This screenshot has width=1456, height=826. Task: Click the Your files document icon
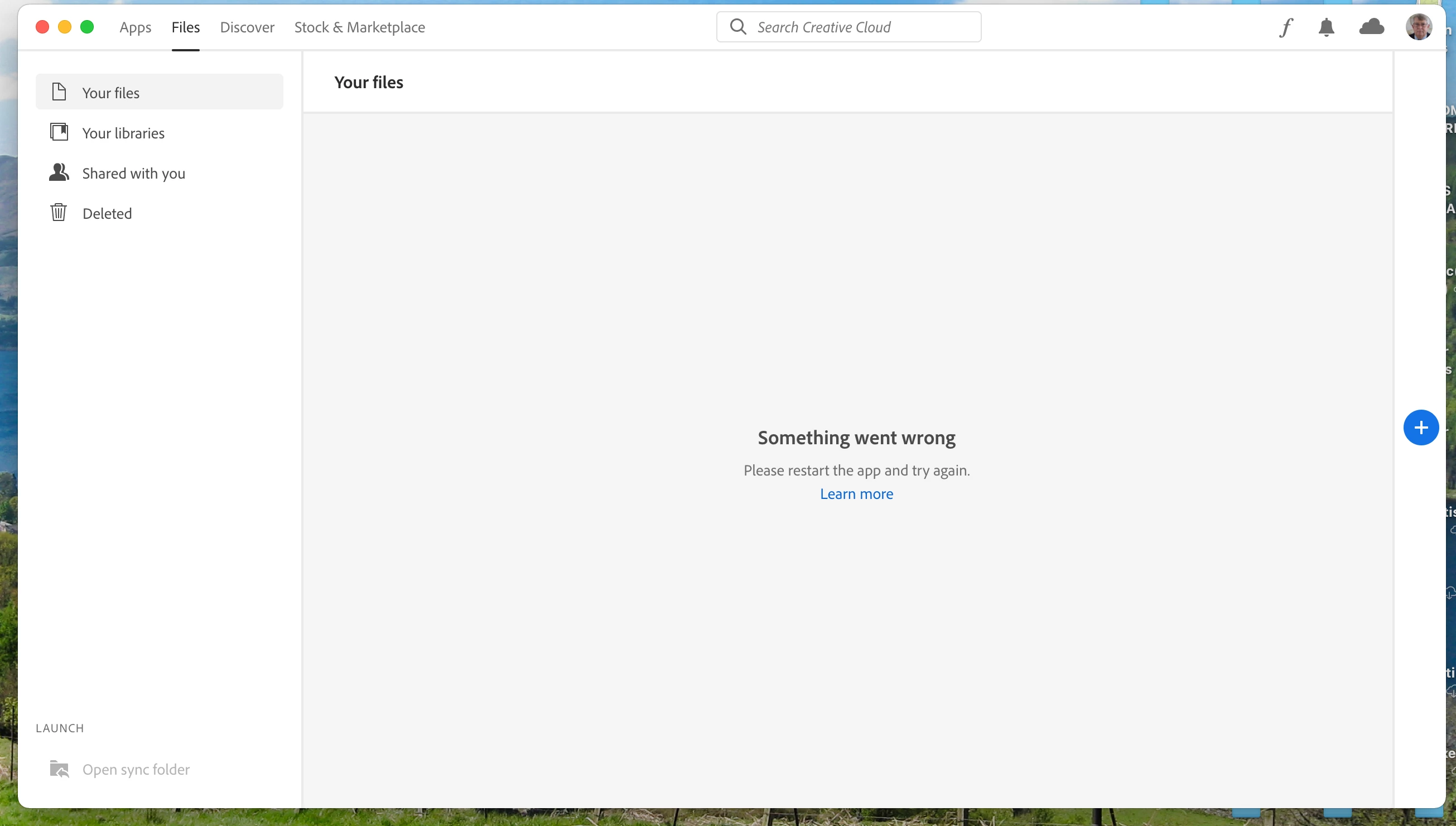pyautogui.click(x=59, y=92)
